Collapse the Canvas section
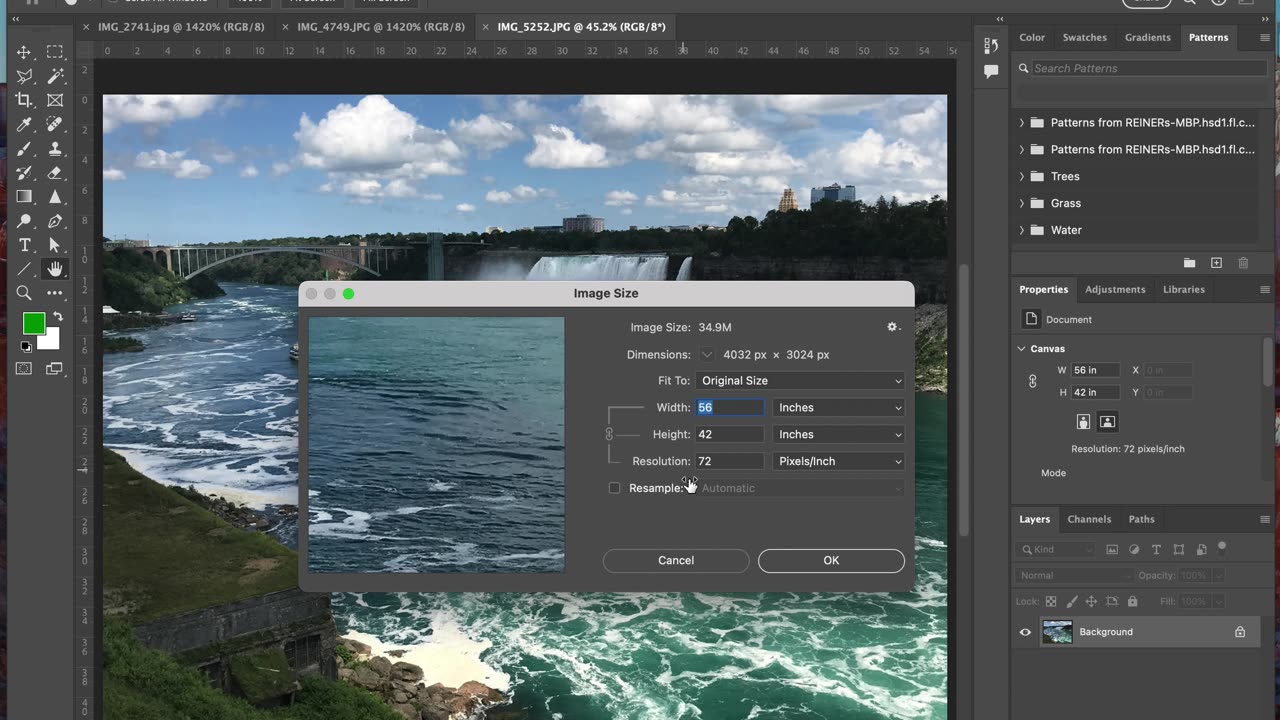Screen dimensions: 1280x720 (x=1021, y=349)
